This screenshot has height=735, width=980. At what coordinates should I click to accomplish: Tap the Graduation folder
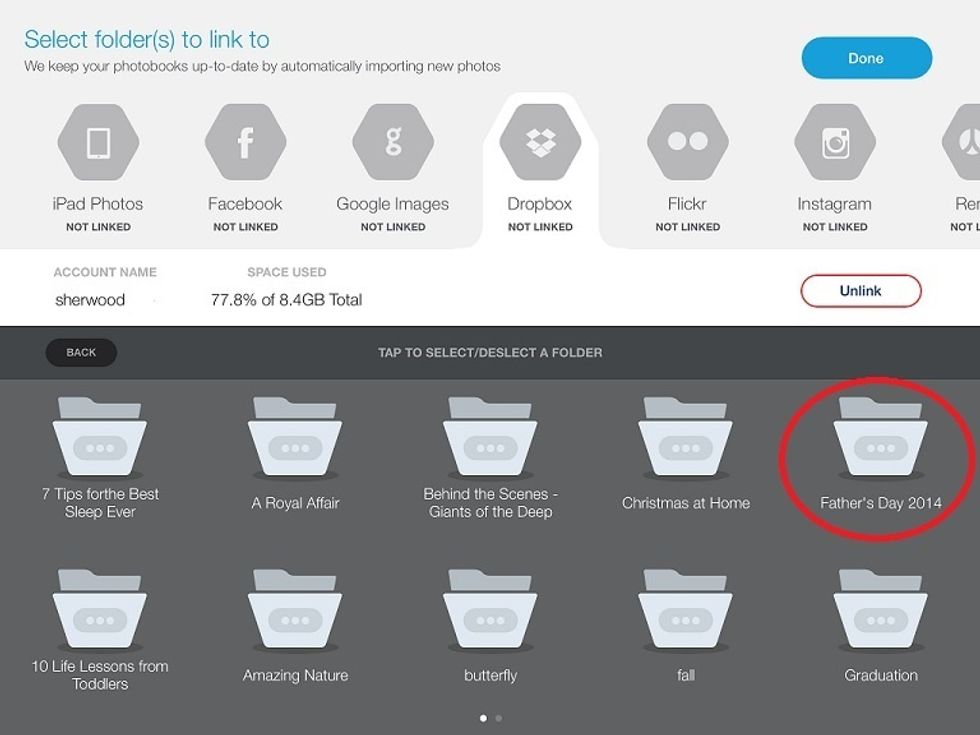(x=881, y=612)
